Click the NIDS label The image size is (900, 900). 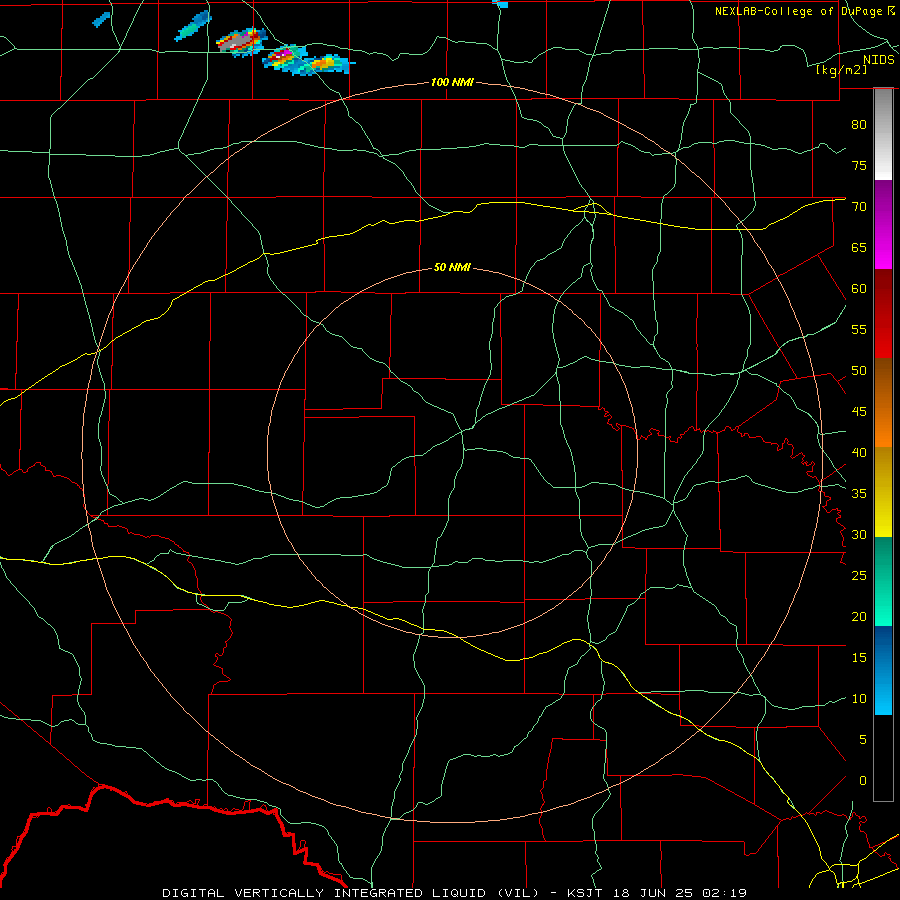pyautogui.click(x=878, y=60)
